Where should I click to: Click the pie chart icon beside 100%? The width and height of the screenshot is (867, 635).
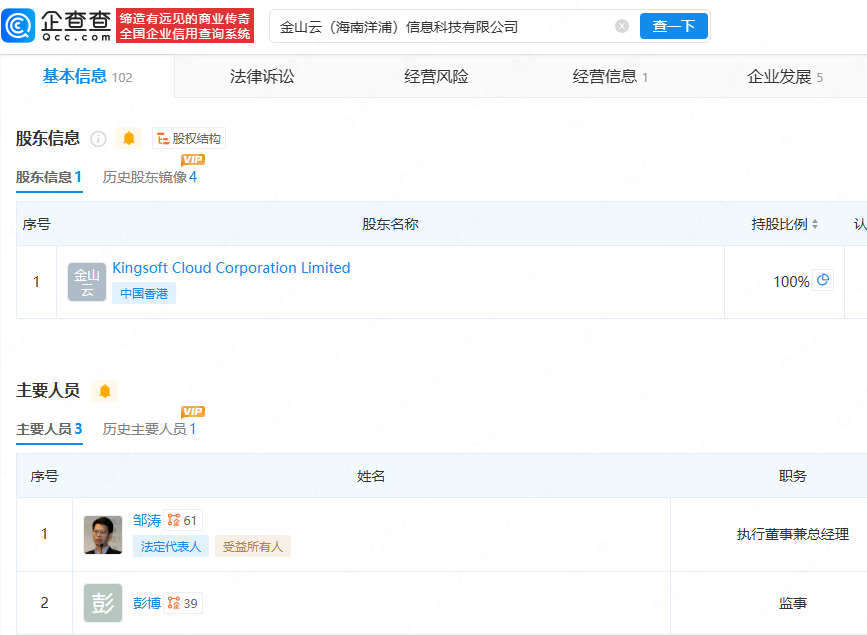pos(823,281)
